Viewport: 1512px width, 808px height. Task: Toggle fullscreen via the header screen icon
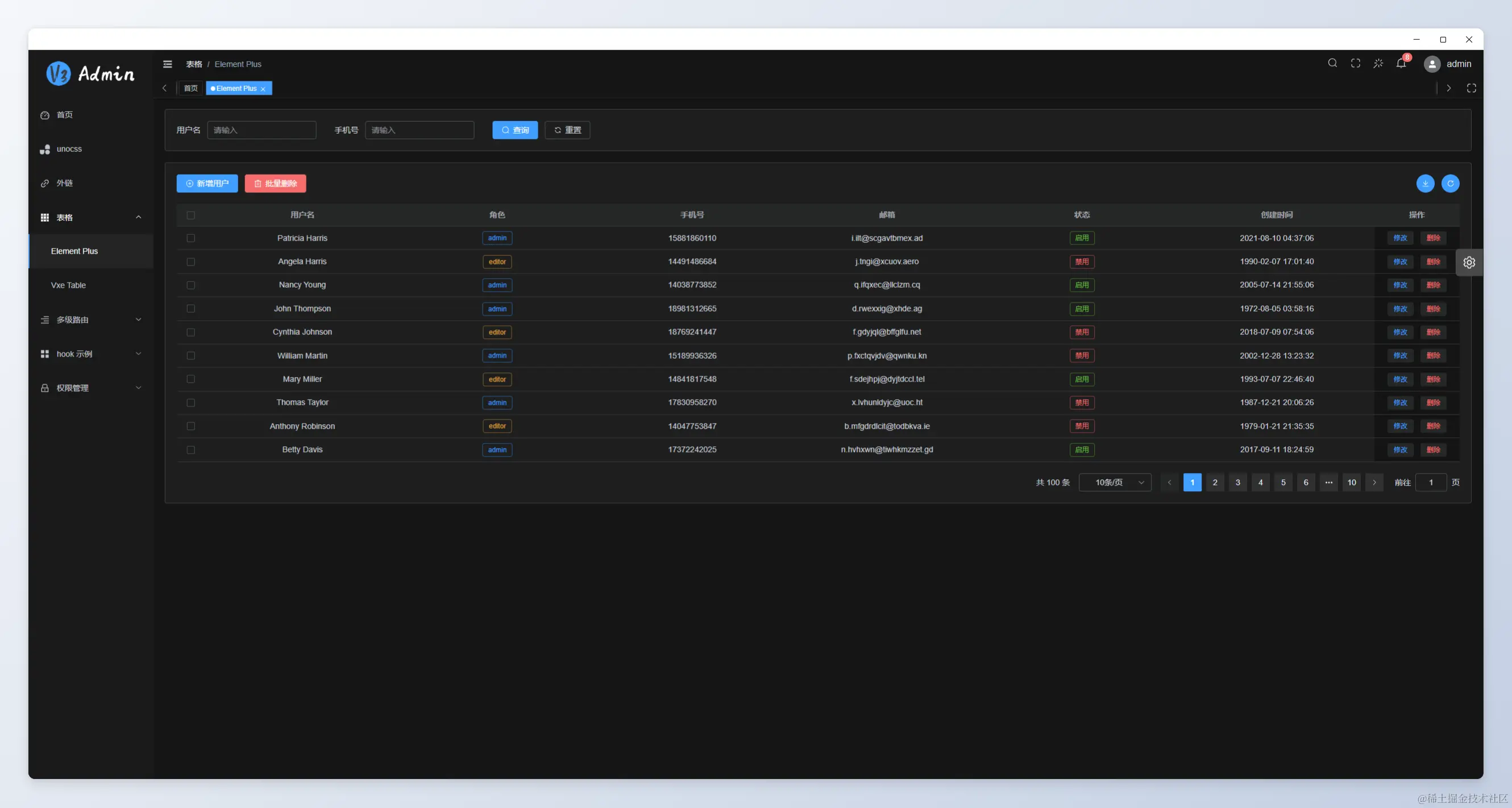[1355, 64]
